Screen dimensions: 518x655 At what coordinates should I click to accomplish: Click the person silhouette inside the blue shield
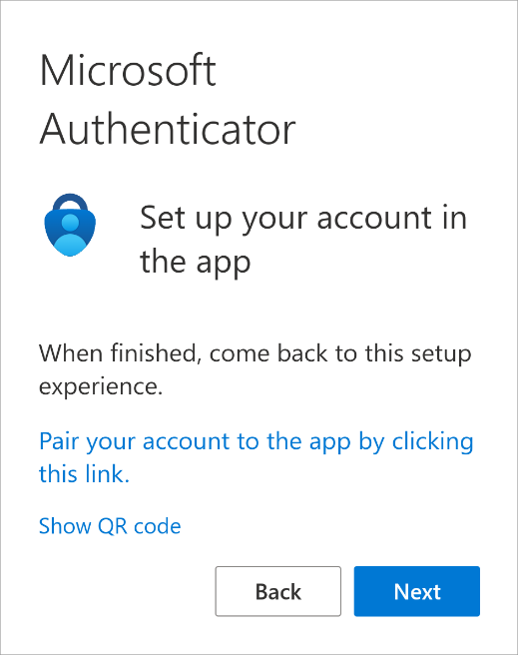point(70,234)
